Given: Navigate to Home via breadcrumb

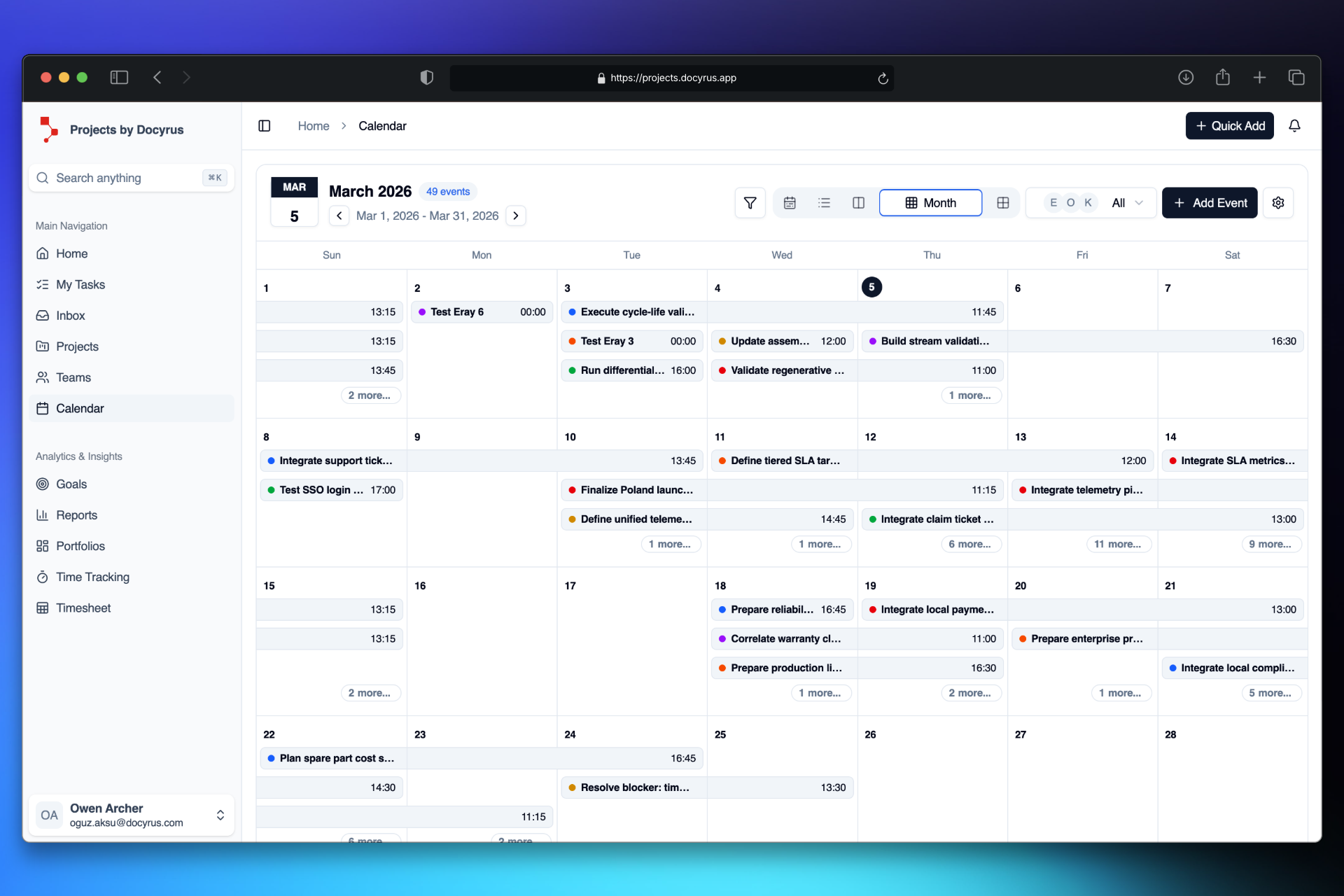Looking at the screenshot, I should click(x=313, y=125).
